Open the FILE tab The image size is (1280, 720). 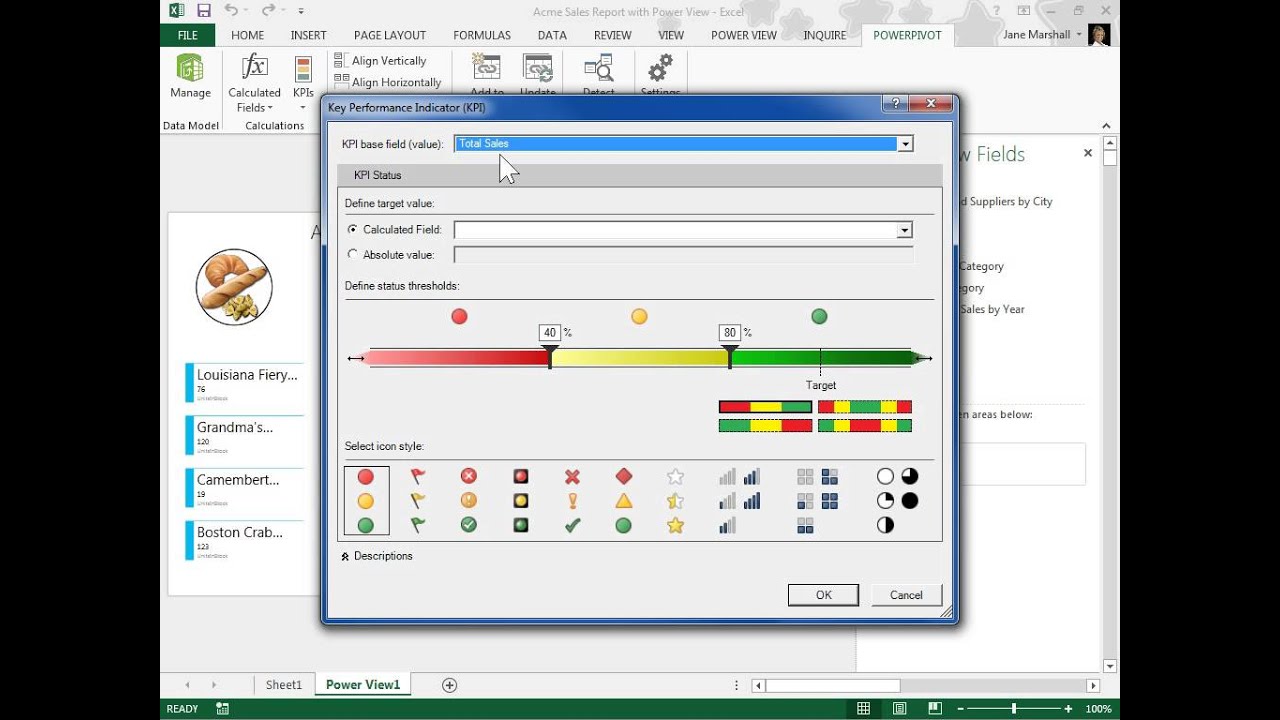click(188, 35)
